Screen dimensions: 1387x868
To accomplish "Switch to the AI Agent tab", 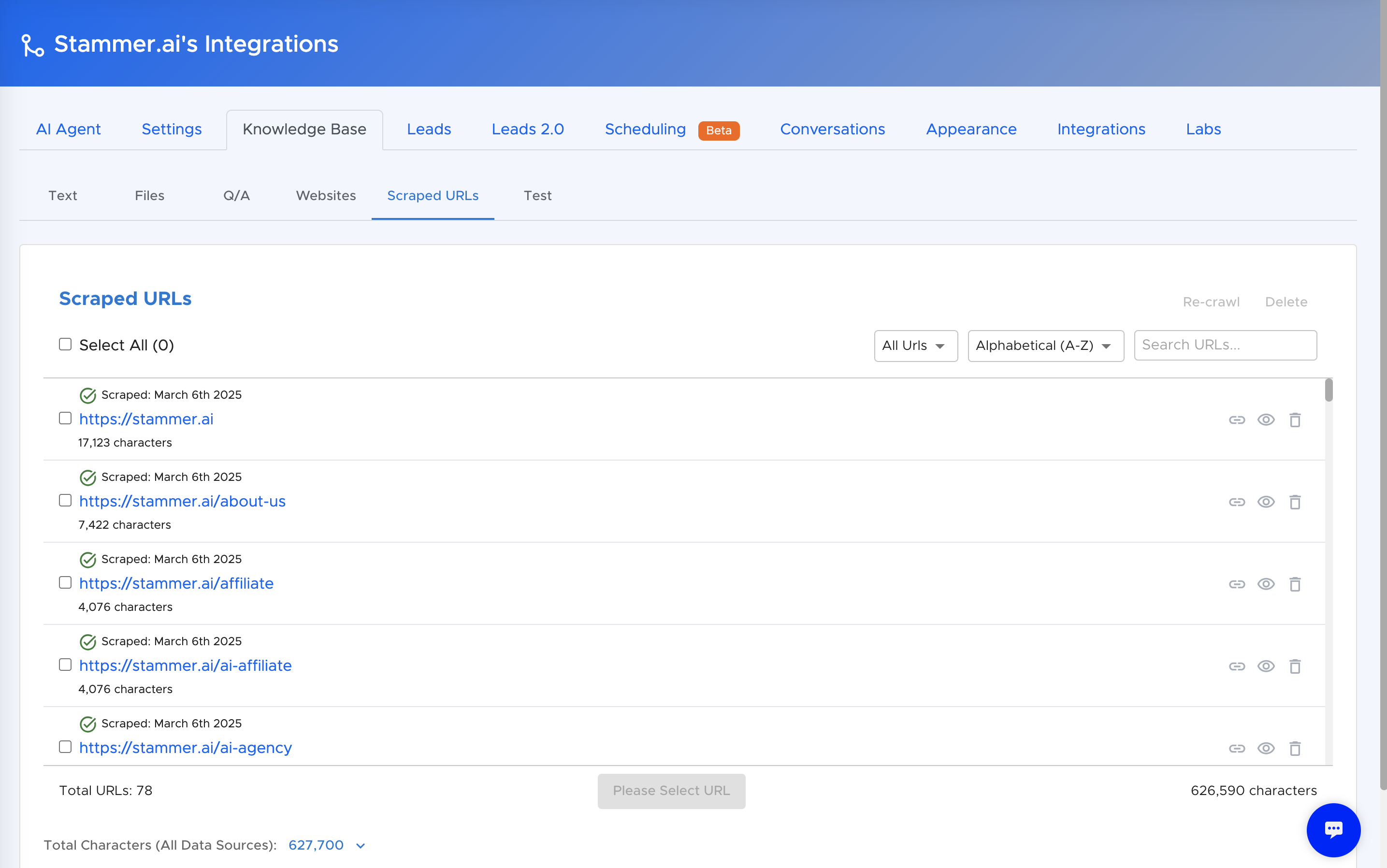I will [x=68, y=129].
